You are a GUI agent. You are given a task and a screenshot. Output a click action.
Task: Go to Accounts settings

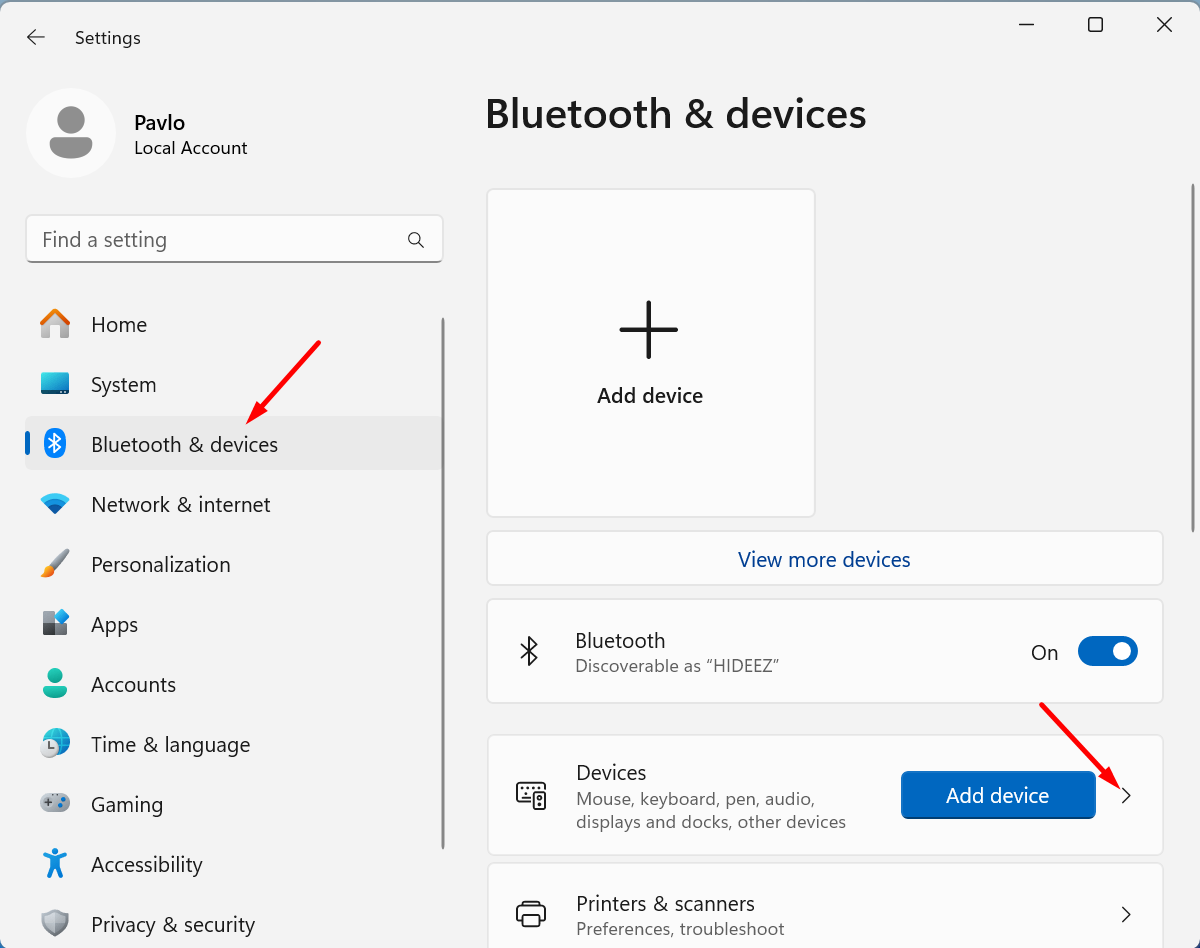click(x=133, y=685)
